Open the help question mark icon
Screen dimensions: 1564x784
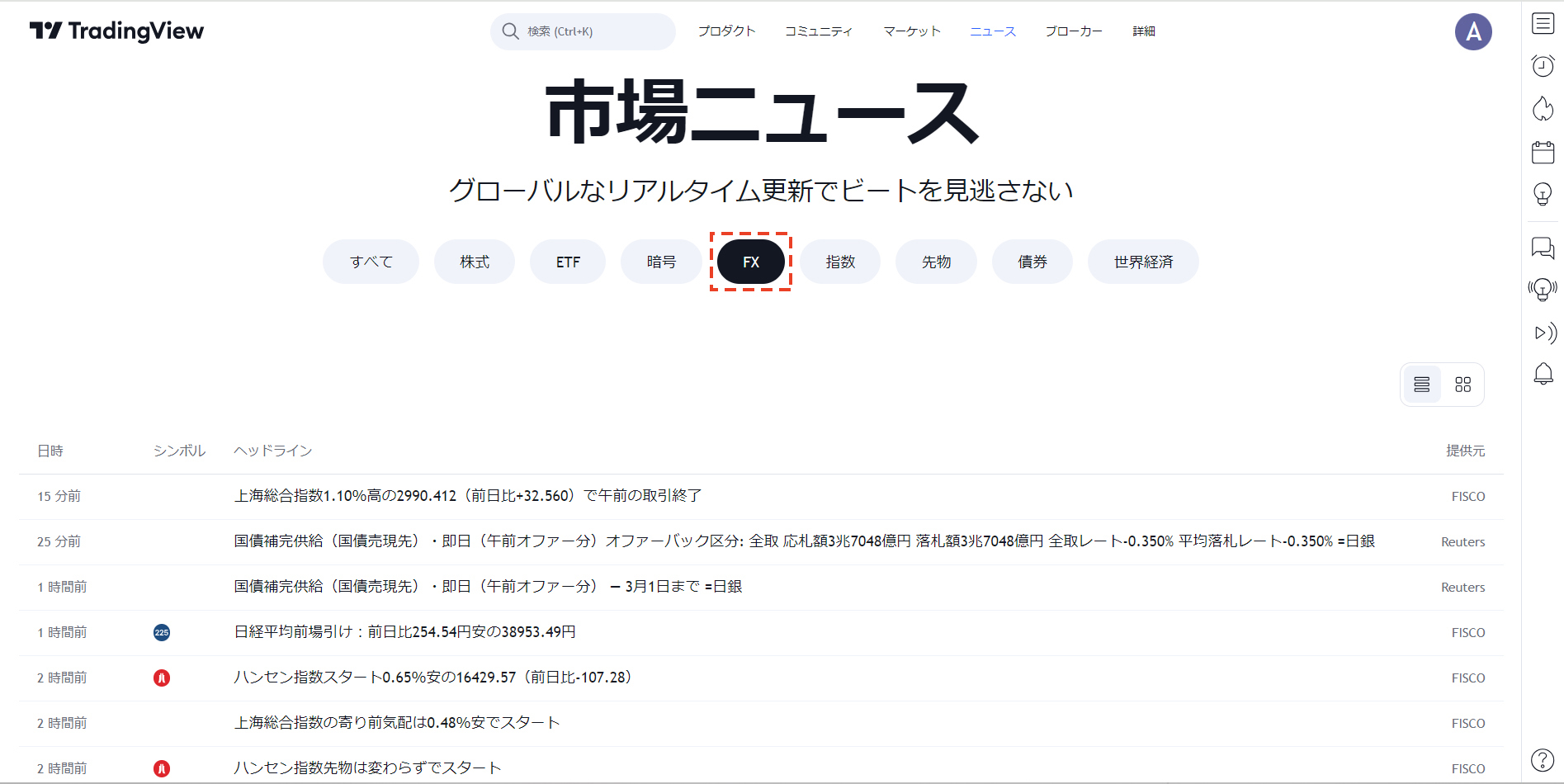tap(1543, 760)
